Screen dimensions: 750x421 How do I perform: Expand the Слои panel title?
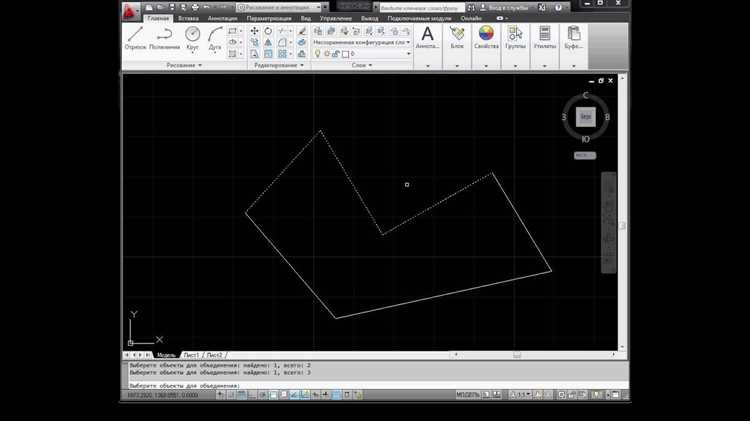[362, 65]
